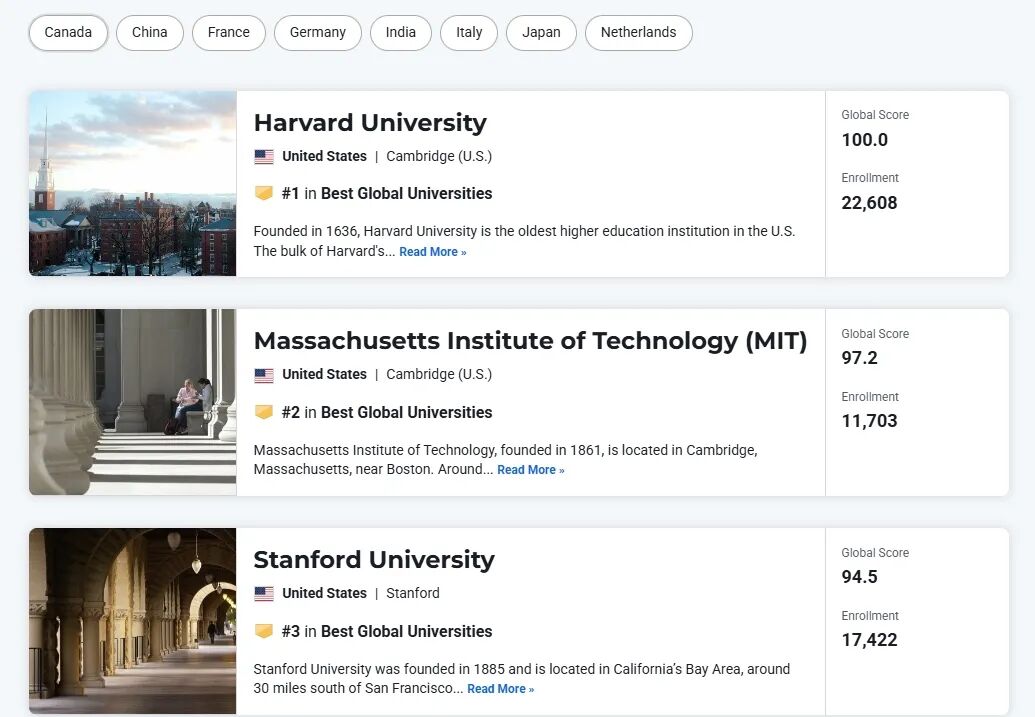Open the Harvard University title link
This screenshot has height=717, width=1035.
(370, 123)
